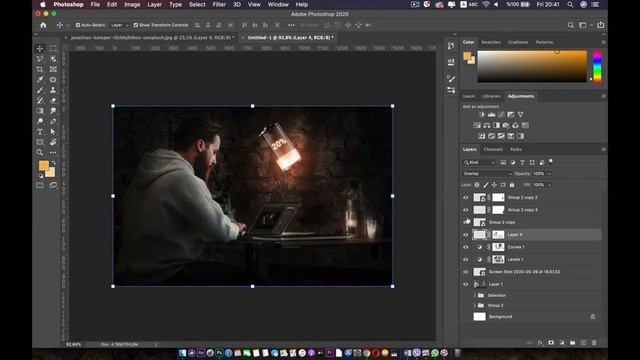
Task: Select the Move tool in the toolbox
Action: click(40, 48)
